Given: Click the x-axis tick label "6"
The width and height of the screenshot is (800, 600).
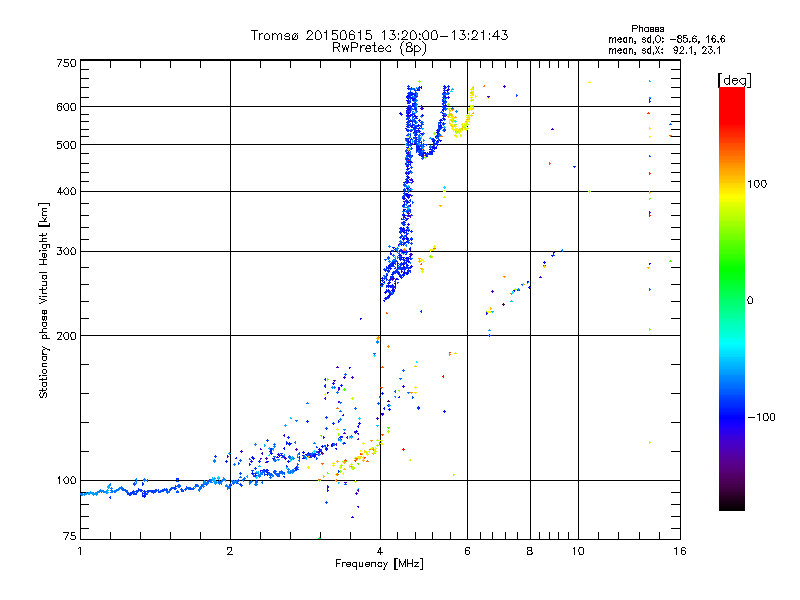Looking at the screenshot, I should click(x=467, y=551).
